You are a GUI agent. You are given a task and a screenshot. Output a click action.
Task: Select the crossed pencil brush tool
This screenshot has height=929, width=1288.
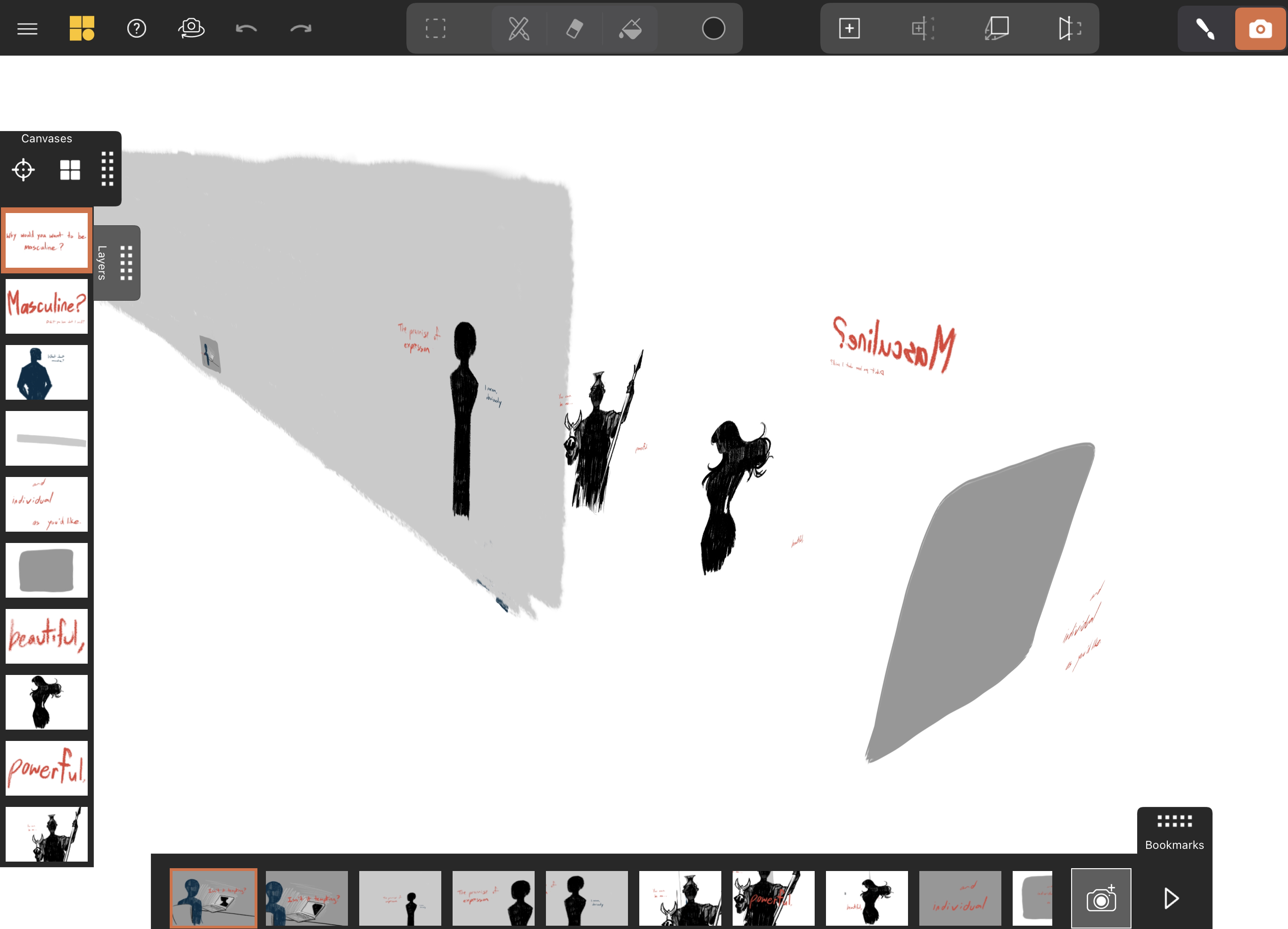(x=519, y=28)
